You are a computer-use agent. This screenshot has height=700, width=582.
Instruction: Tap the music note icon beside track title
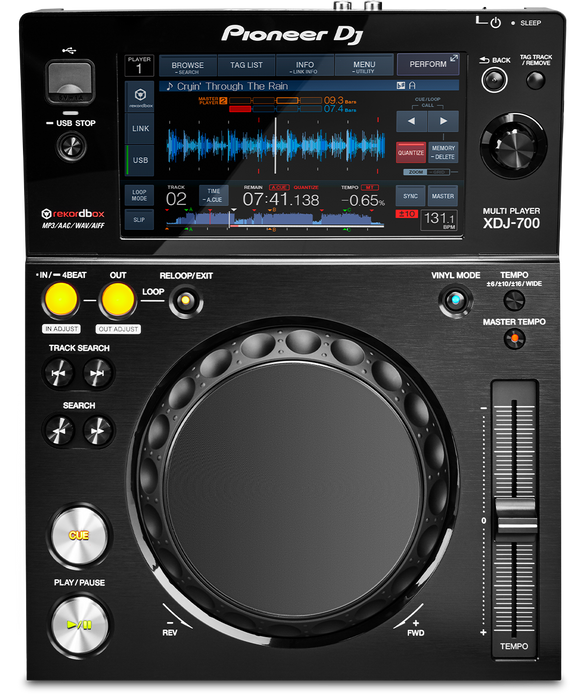click(170, 86)
